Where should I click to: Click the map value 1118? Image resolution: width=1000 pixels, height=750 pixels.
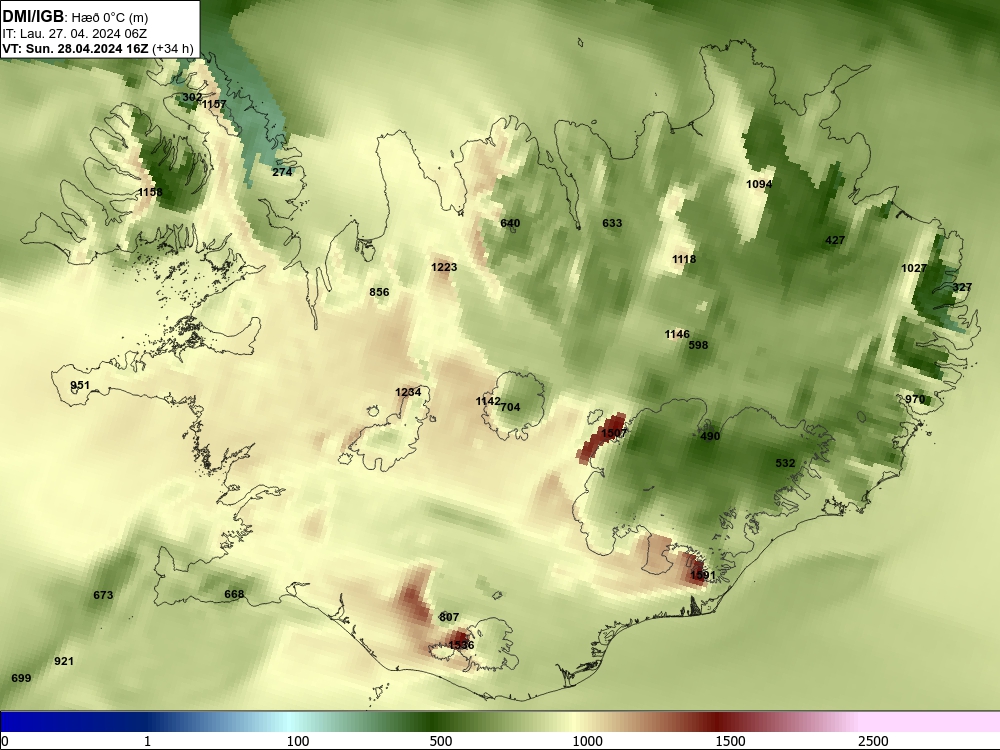pos(684,259)
